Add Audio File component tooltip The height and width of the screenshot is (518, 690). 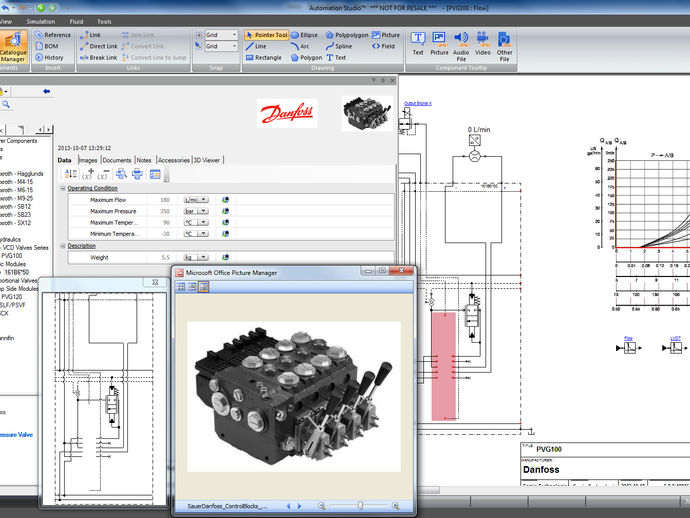pyautogui.click(x=461, y=46)
